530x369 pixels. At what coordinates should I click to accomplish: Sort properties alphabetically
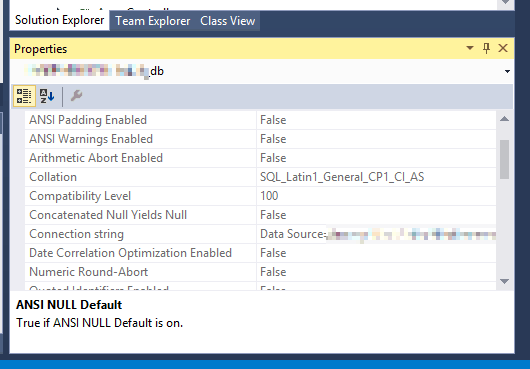click(x=47, y=96)
